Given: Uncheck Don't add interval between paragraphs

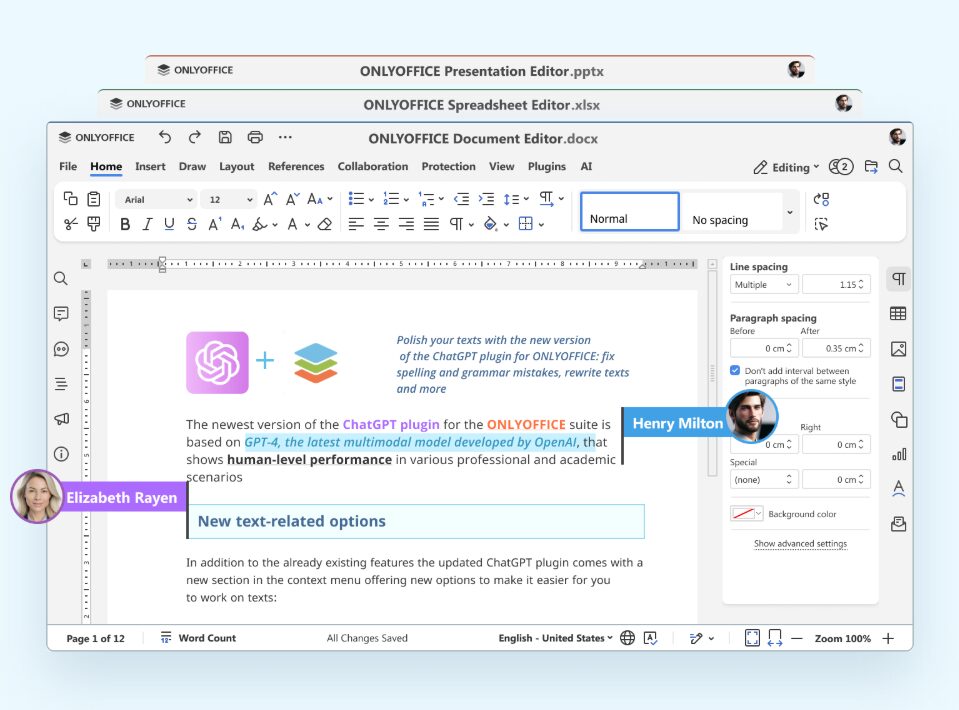Looking at the screenshot, I should (735, 371).
